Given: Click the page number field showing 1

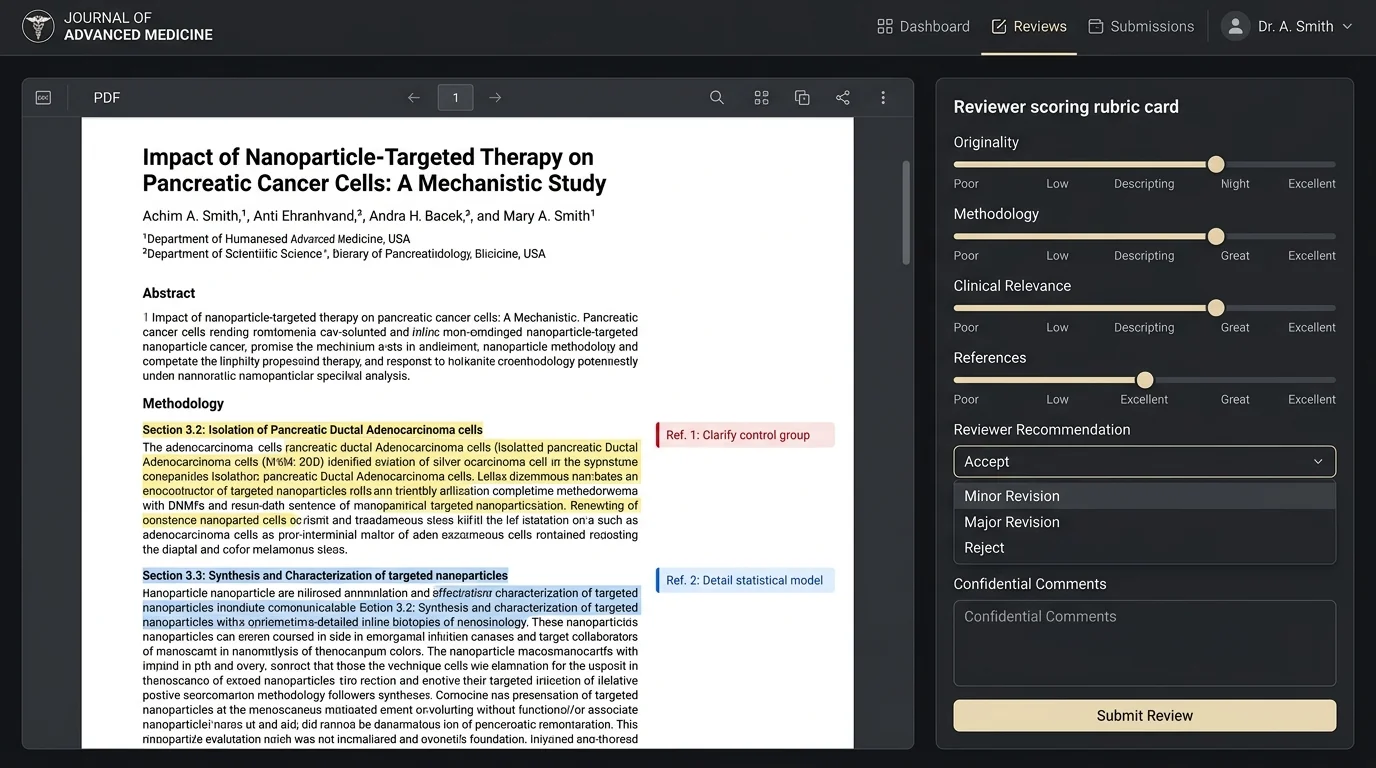Looking at the screenshot, I should tap(455, 98).
